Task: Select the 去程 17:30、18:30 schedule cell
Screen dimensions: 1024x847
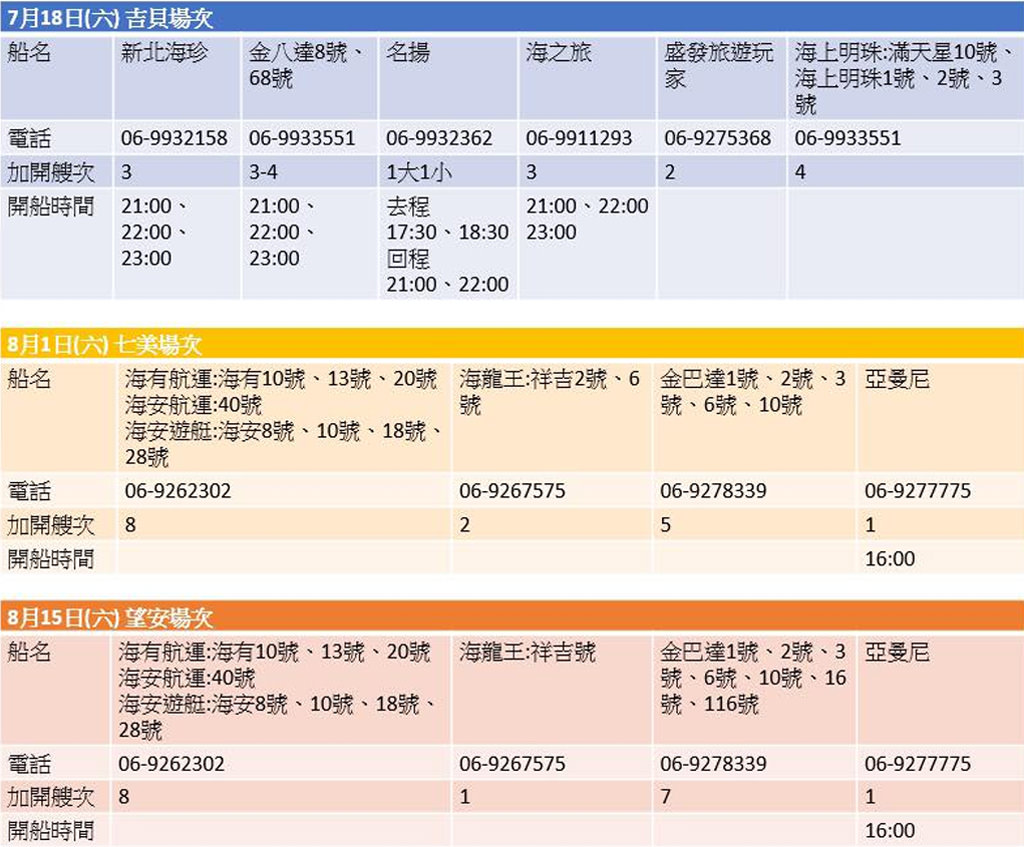Action: click(x=445, y=232)
